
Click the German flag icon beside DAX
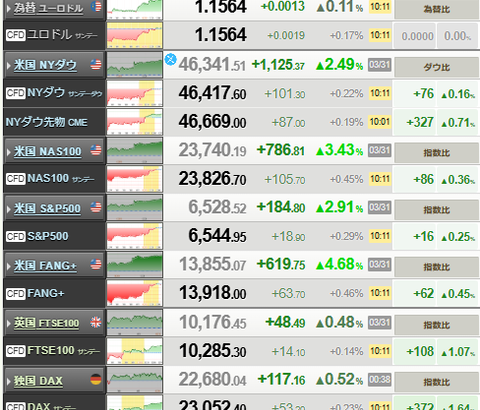click(96, 379)
